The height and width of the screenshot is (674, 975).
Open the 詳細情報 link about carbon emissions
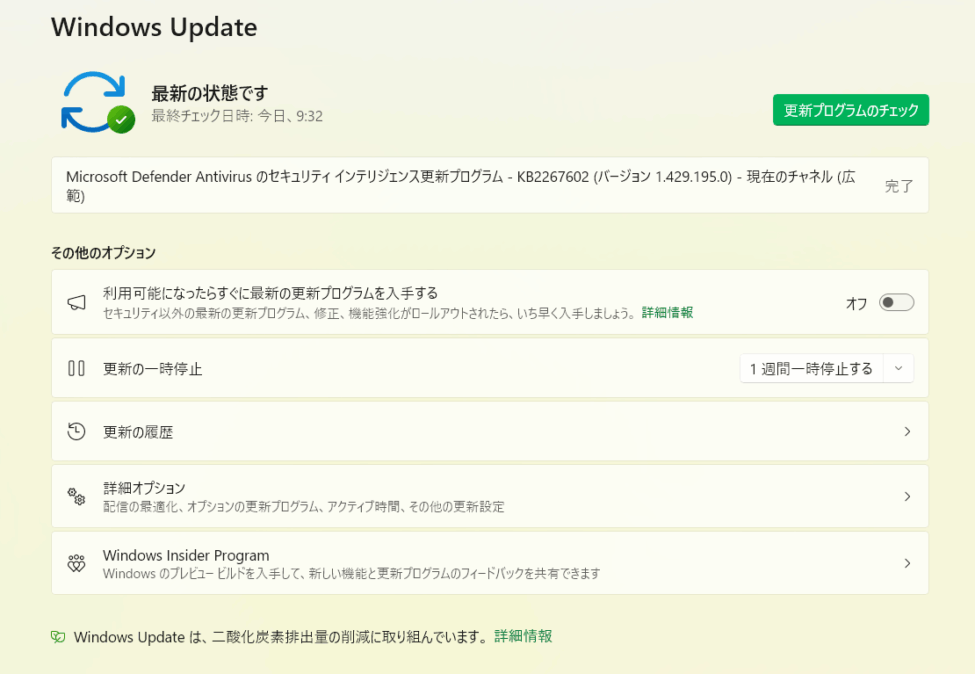(x=523, y=636)
